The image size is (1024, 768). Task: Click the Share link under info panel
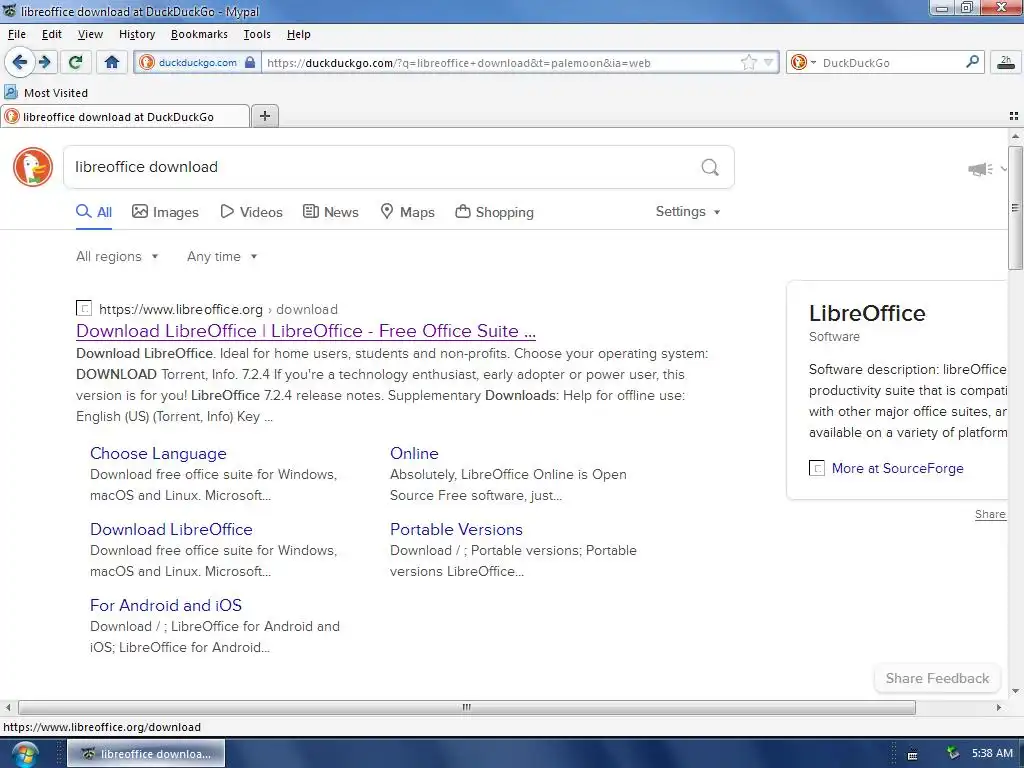990,514
